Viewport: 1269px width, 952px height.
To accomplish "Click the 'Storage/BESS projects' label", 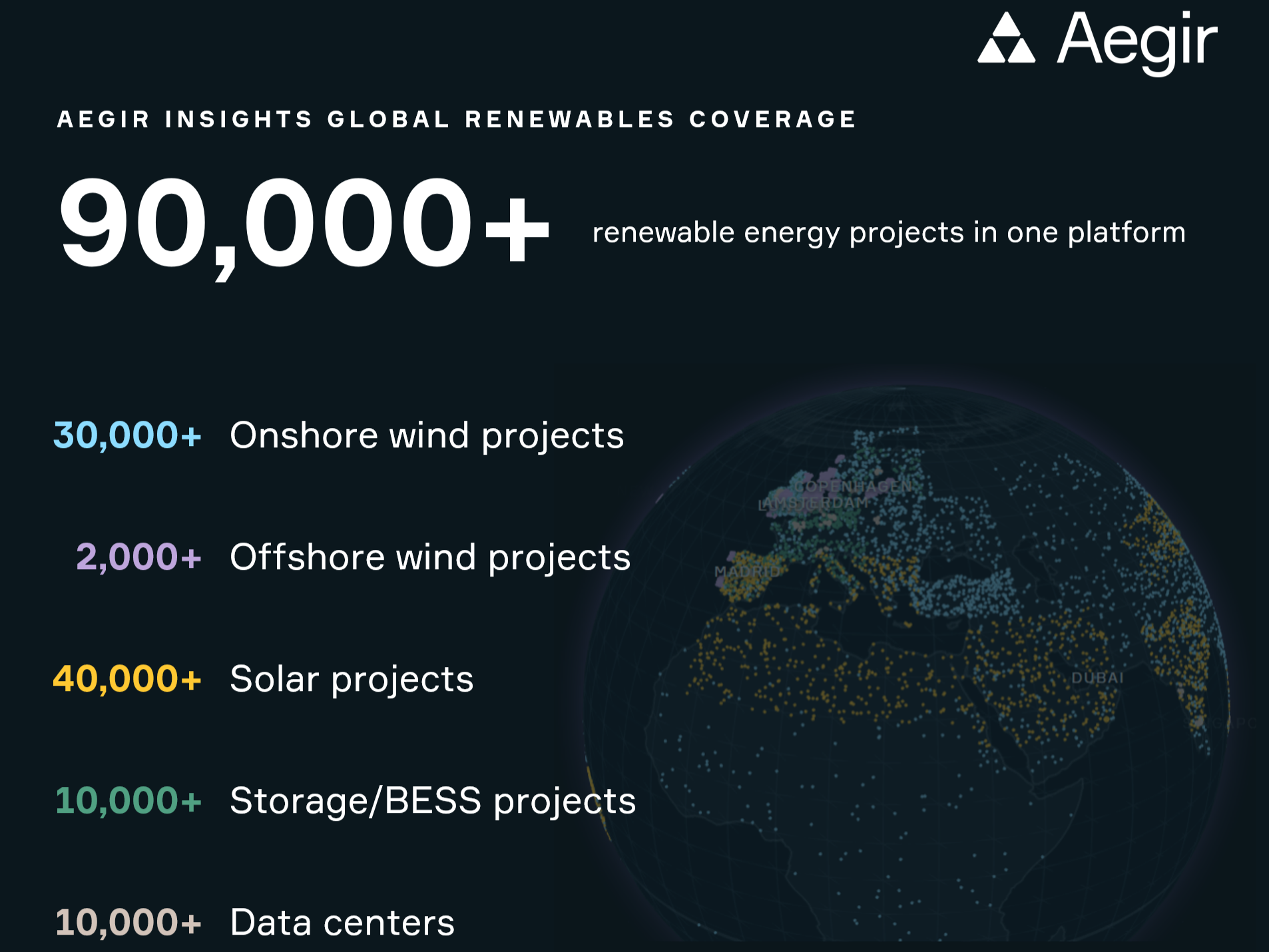I will (x=433, y=802).
